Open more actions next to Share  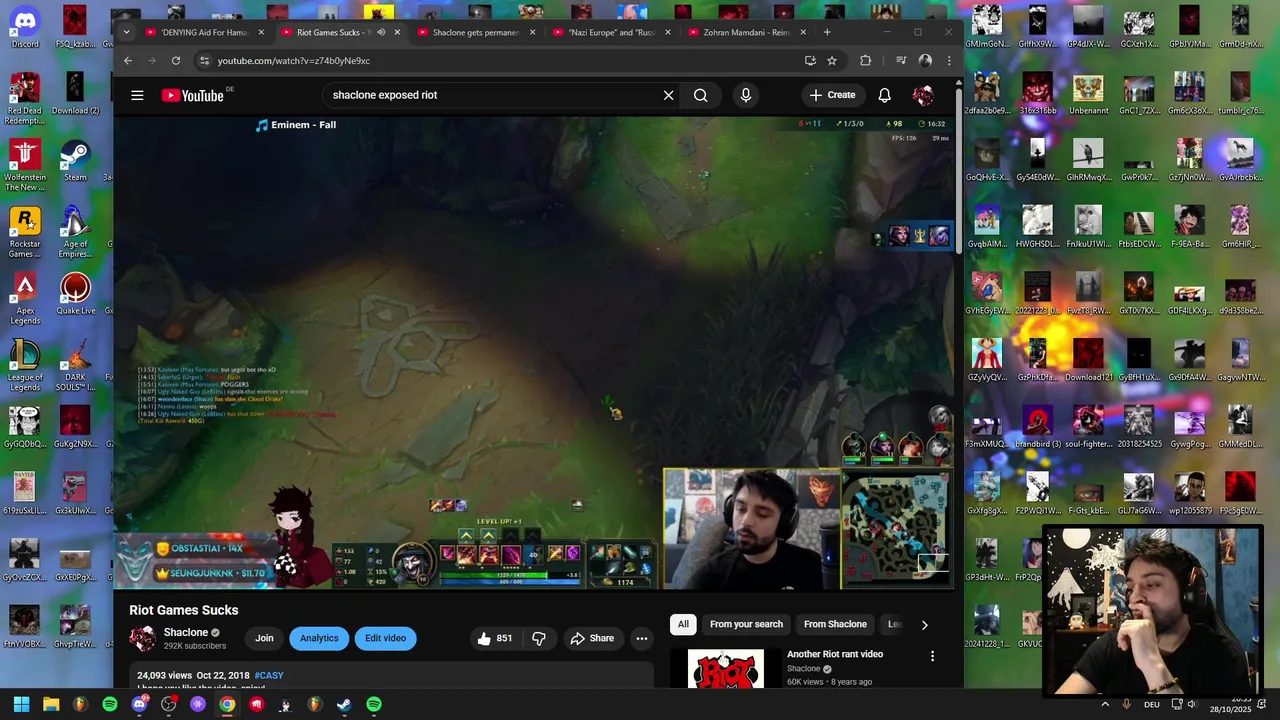pyautogui.click(x=642, y=638)
